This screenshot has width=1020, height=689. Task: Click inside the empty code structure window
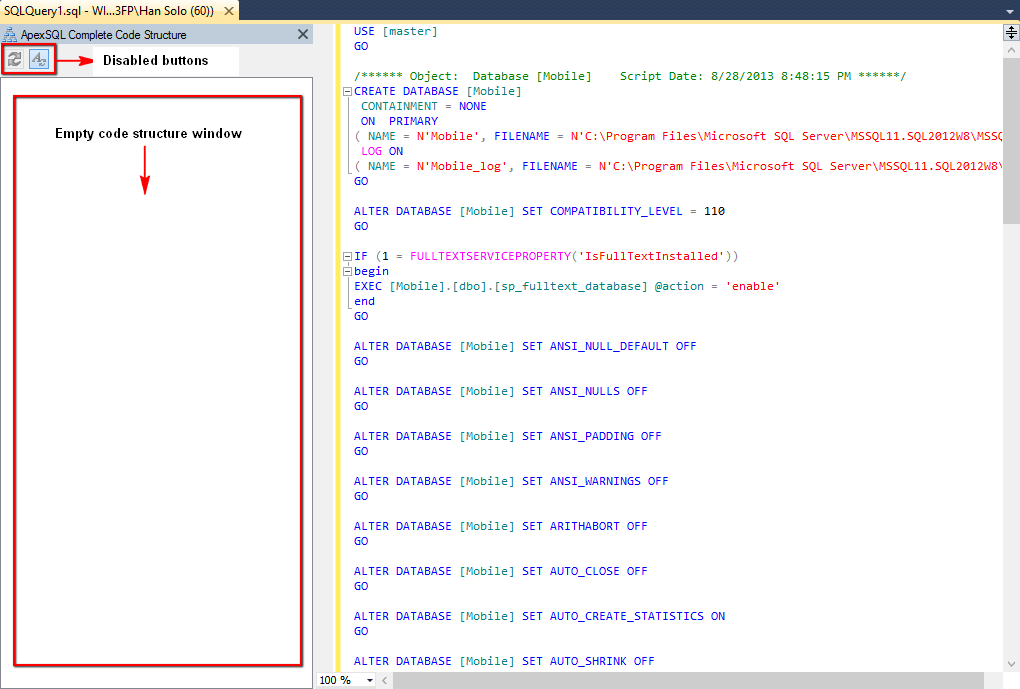click(x=157, y=400)
